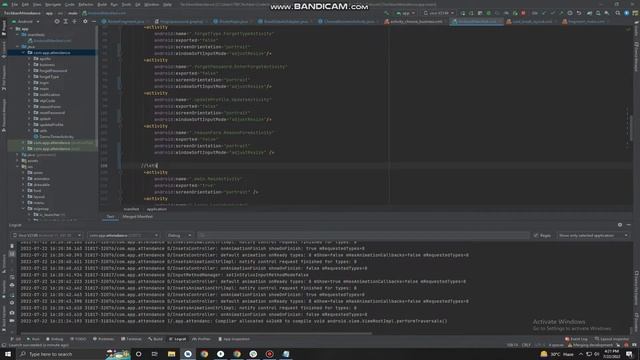Open the App Inspection tool window
Image resolution: width=640 pixels, height=360 pixels.
[234, 339]
